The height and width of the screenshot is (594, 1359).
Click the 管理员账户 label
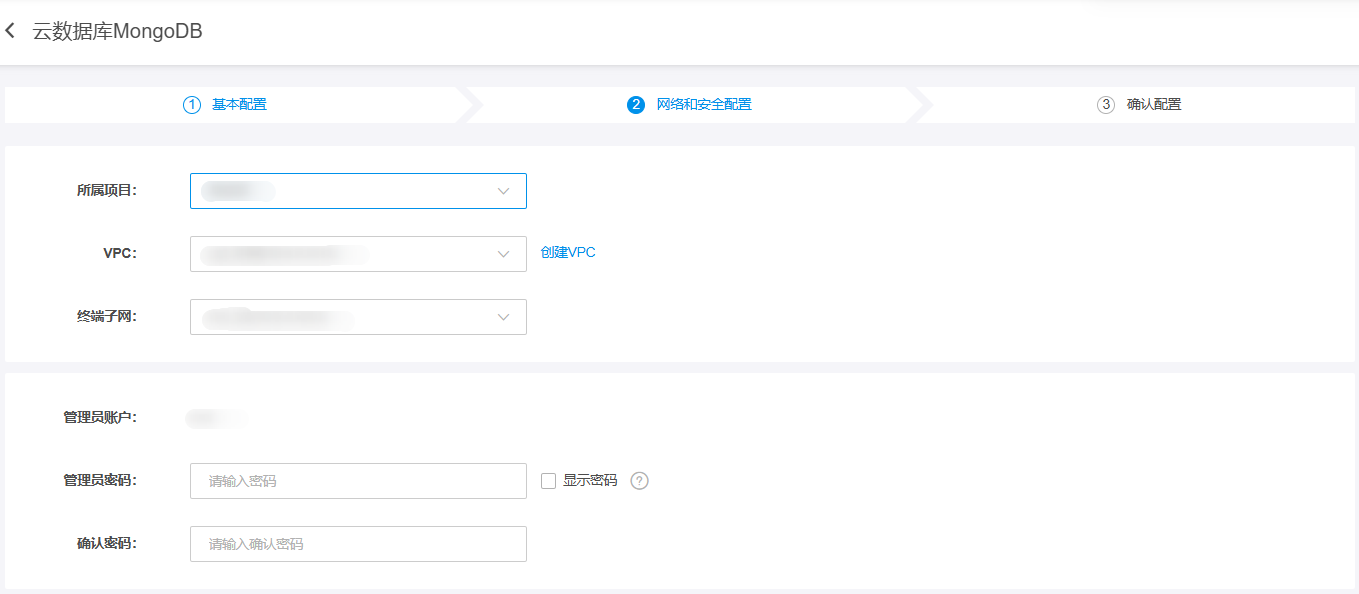100,418
